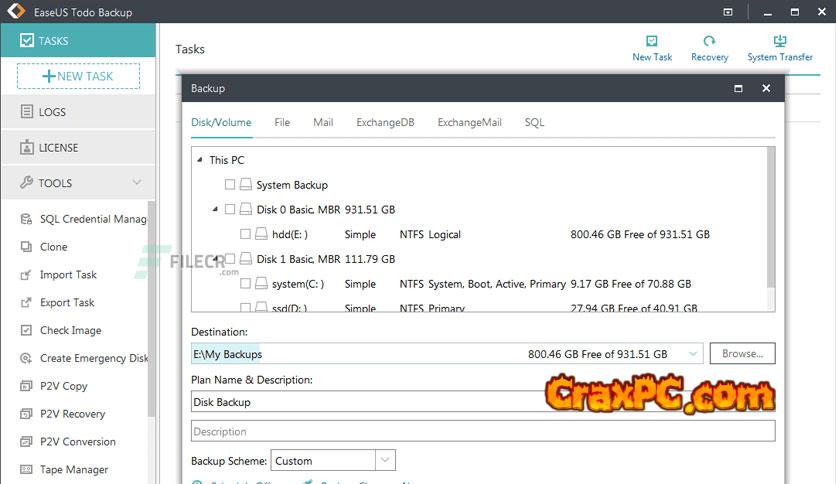Tick the System Backup checkbox
Image resolution: width=836 pixels, height=484 pixels.
(231, 185)
